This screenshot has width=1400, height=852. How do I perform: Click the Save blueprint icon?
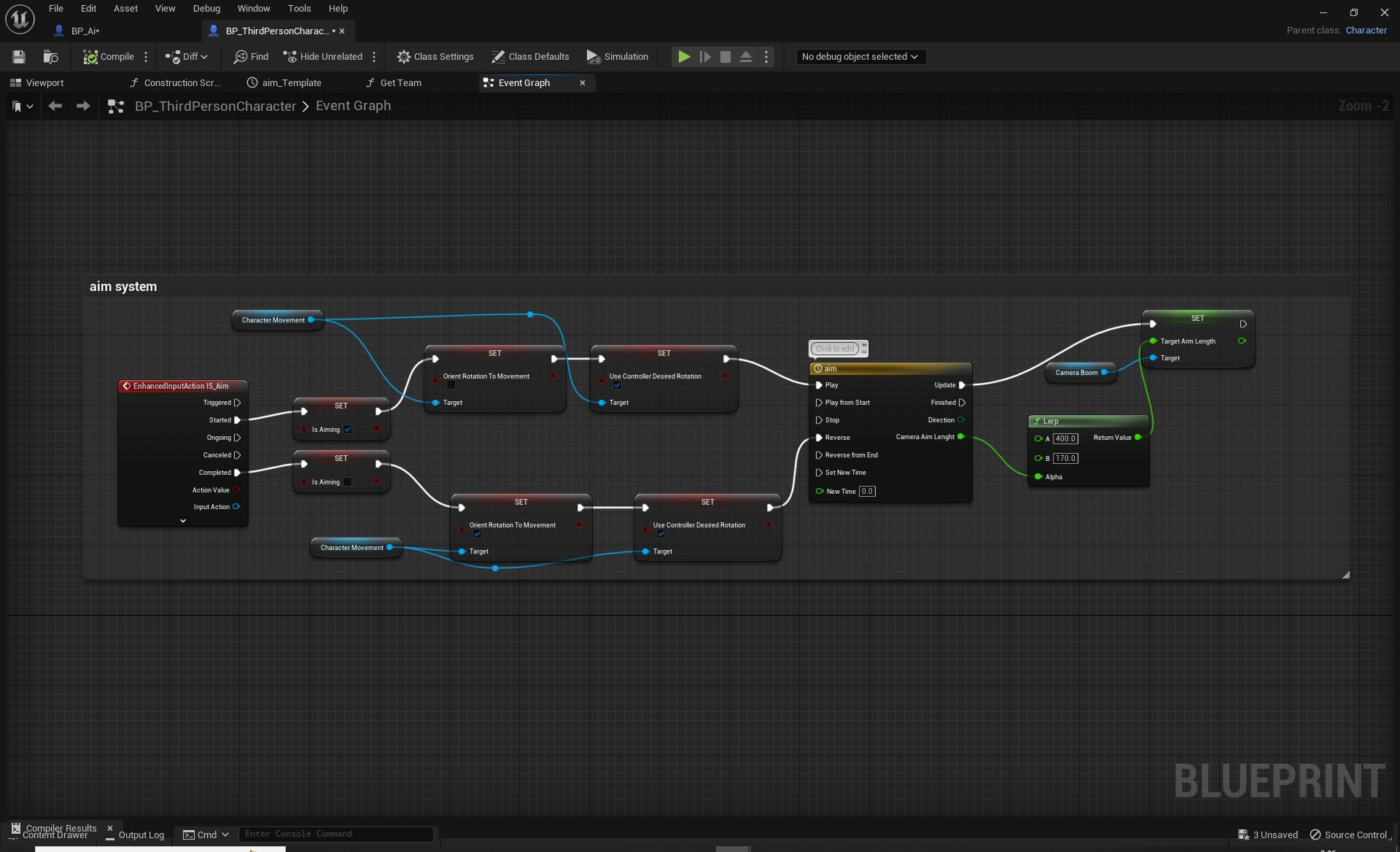point(19,57)
